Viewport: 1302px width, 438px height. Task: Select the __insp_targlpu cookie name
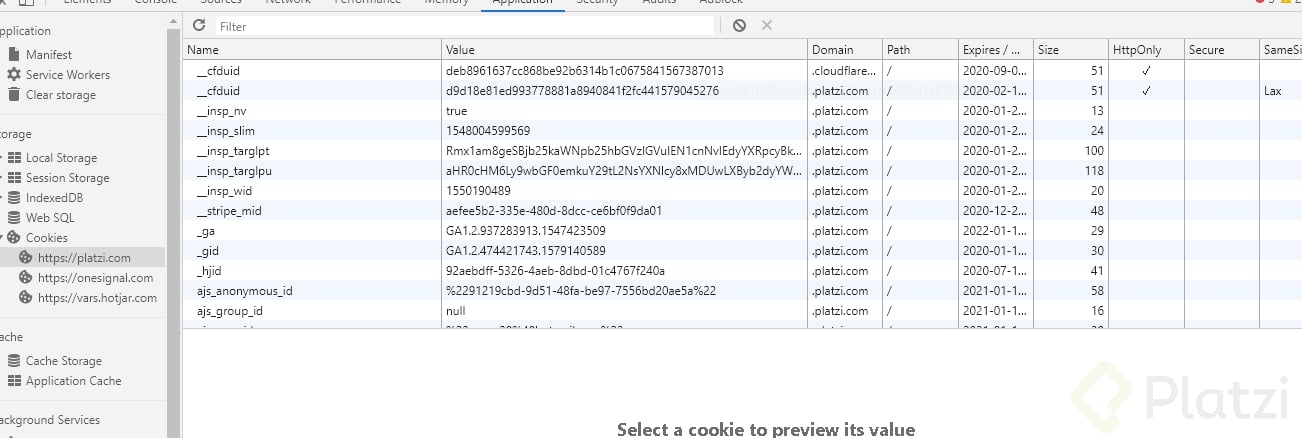(x=232, y=171)
